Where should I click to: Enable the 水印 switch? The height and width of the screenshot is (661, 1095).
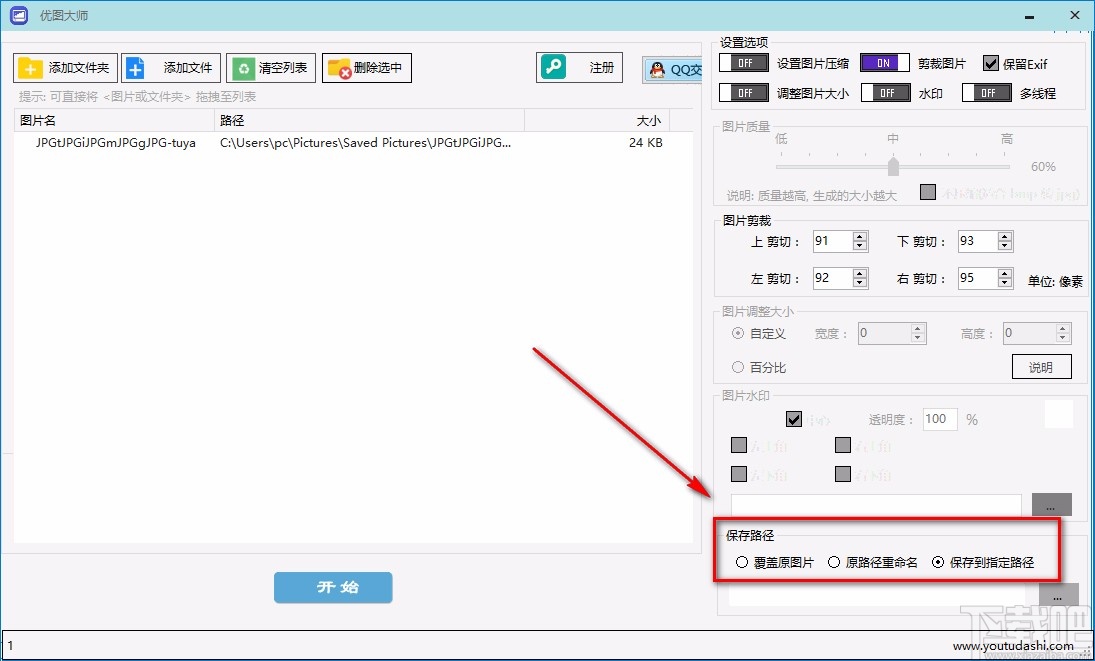pyautogui.click(x=885, y=92)
